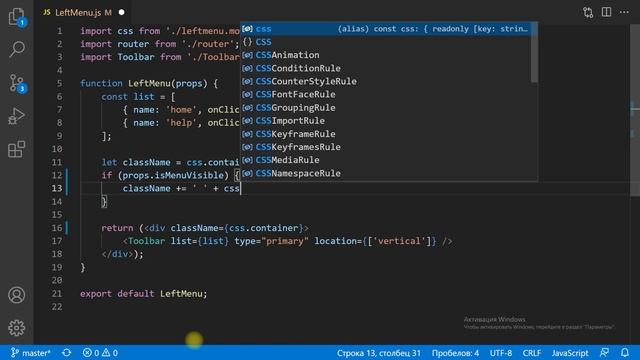Image resolution: width=640 pixels, height=360 pixels.
Task: Click the feedback icon in status bar
Action: click(x=604, y=353)
